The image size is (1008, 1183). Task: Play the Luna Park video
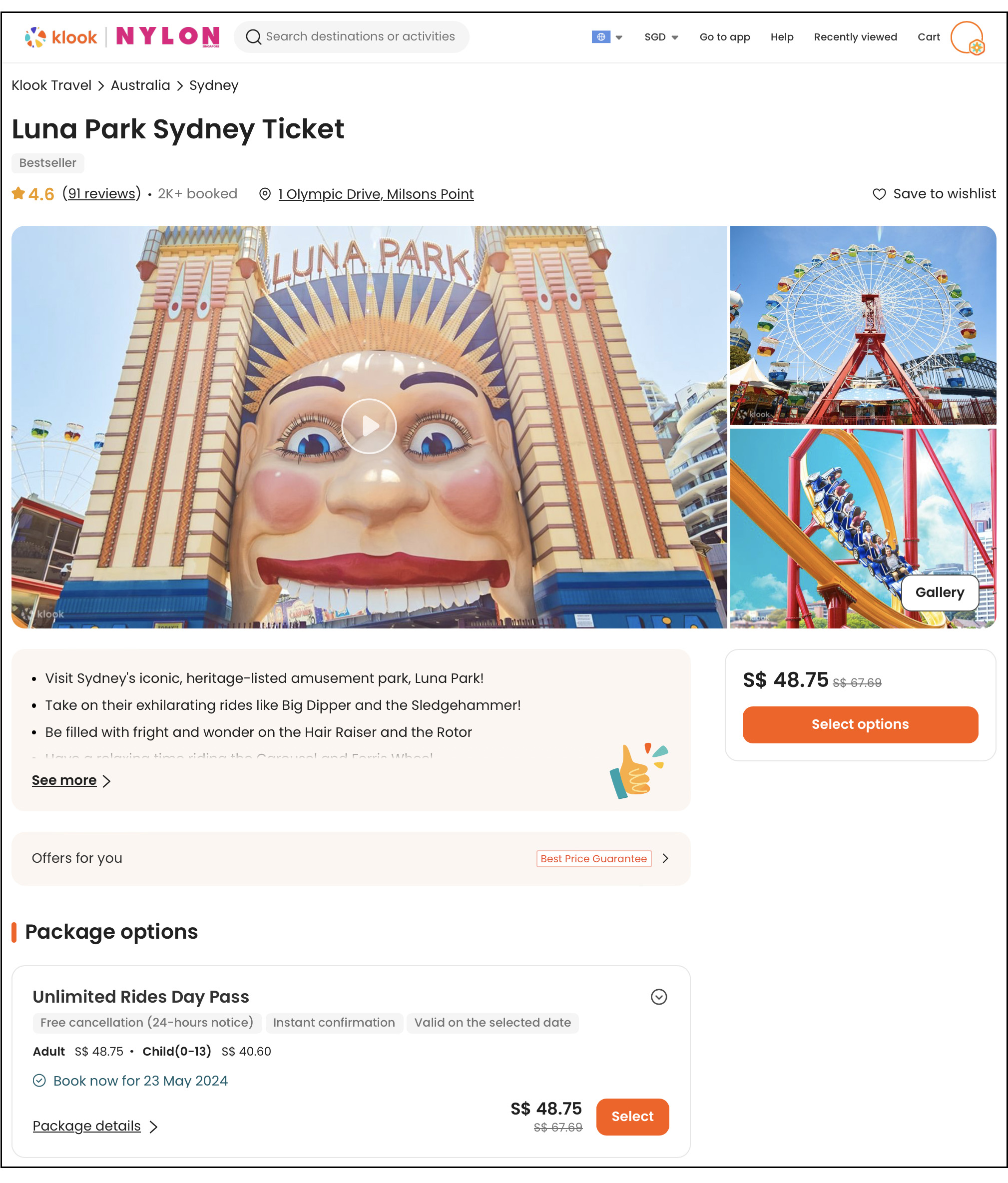369,426
